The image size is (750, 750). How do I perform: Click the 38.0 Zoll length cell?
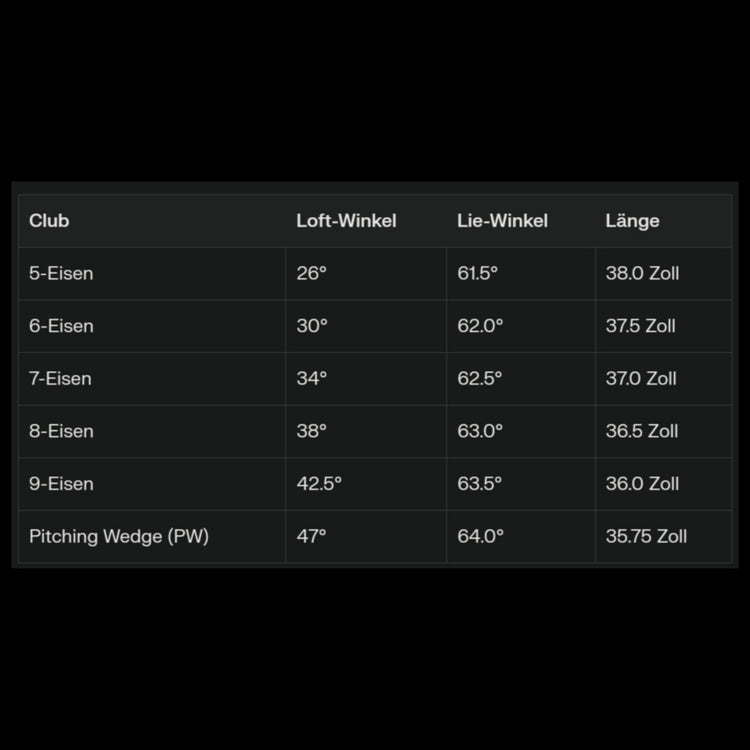[x=642, y=273]
